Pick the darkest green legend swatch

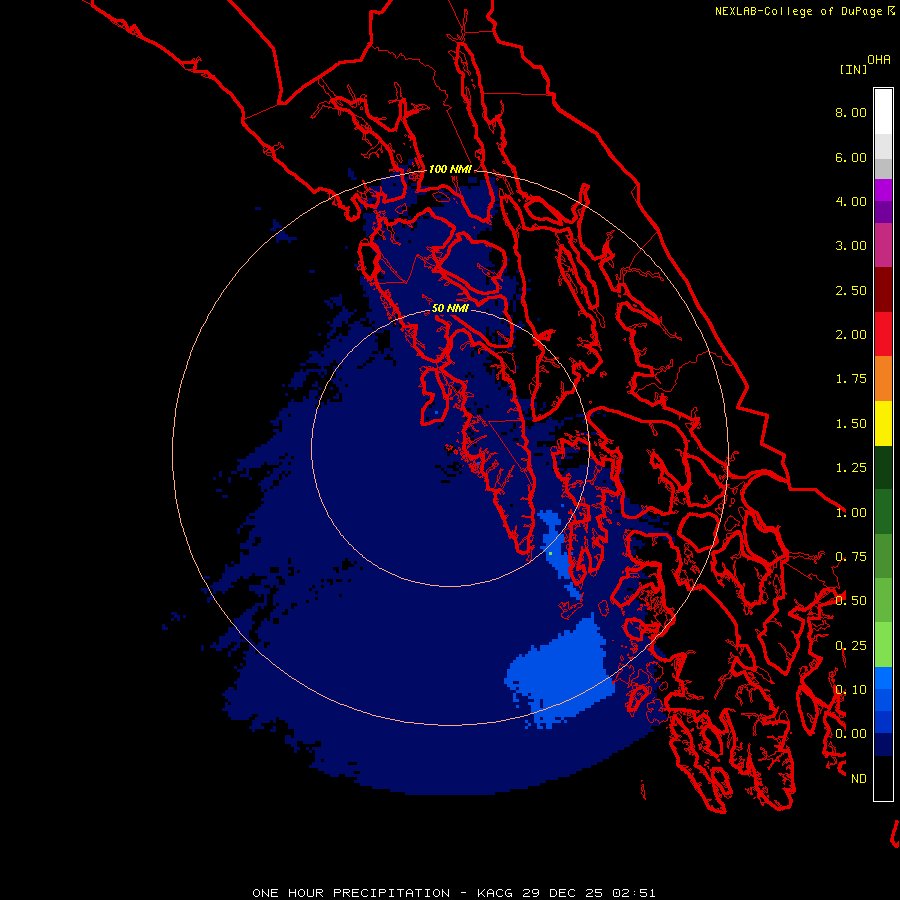[x=883, y=467]
